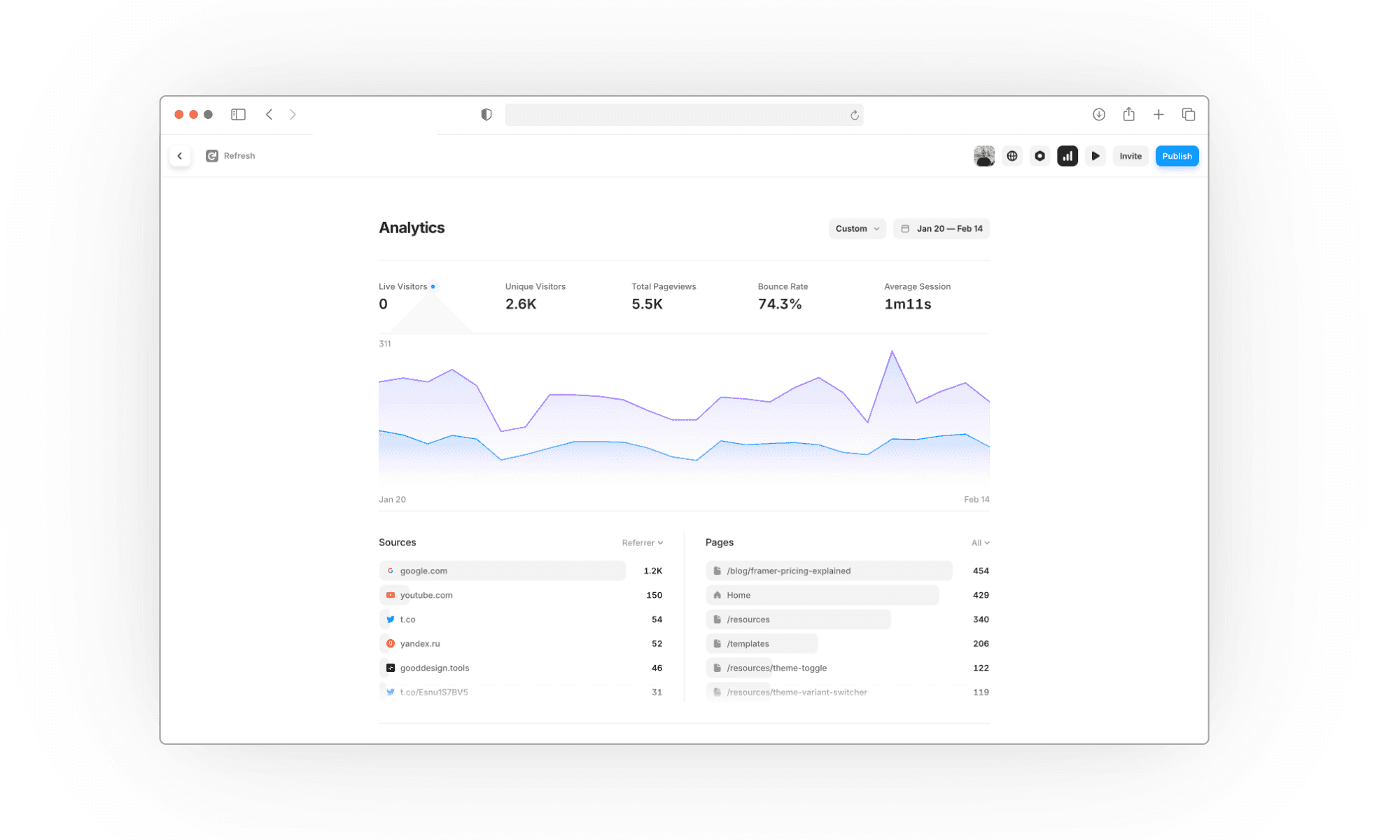Click the hexagon plugin icon
This screenshot has width=1400, height=840.
[x=1039, y=156]
